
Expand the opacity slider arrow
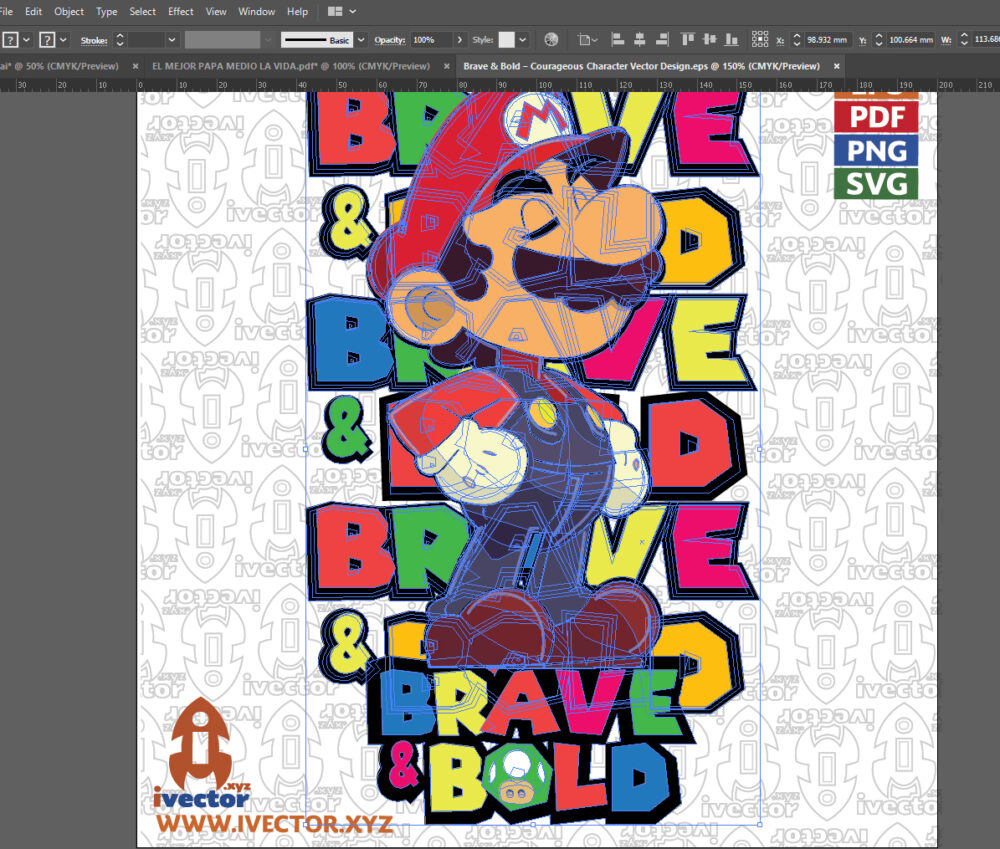click(x=459, y=40)
